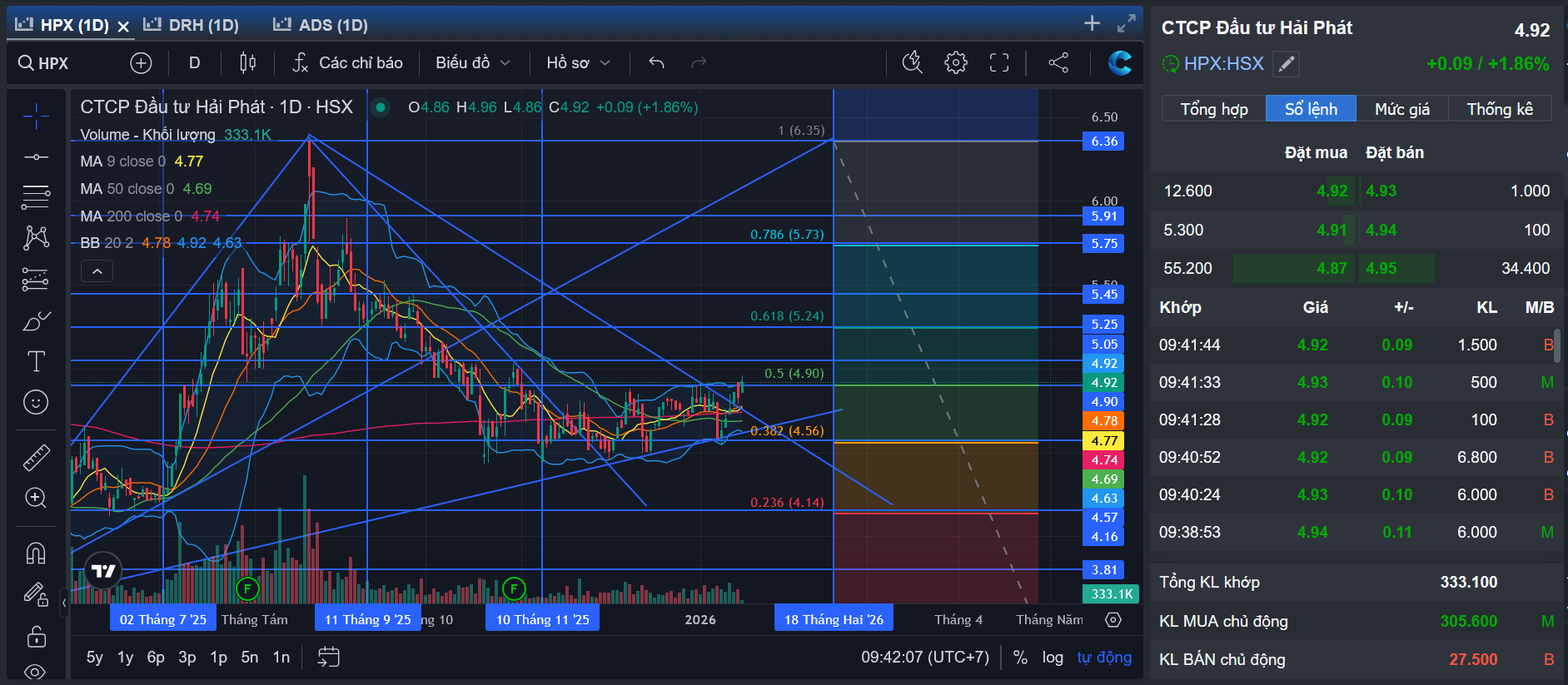The image size is (1568, 685).
Task: Open the Các chỉ báo indicators dialog
Action: (347, 62)
